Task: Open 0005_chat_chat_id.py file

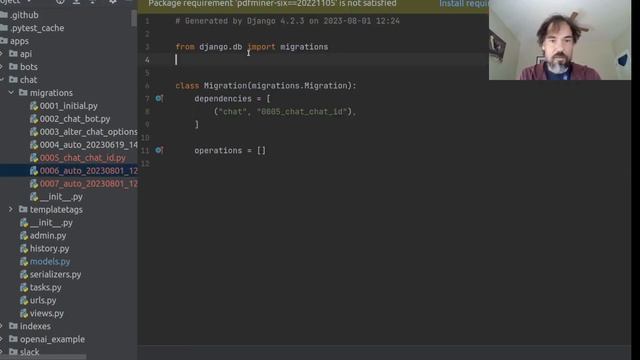Action: pyautogui.click(x=82, y=158)
